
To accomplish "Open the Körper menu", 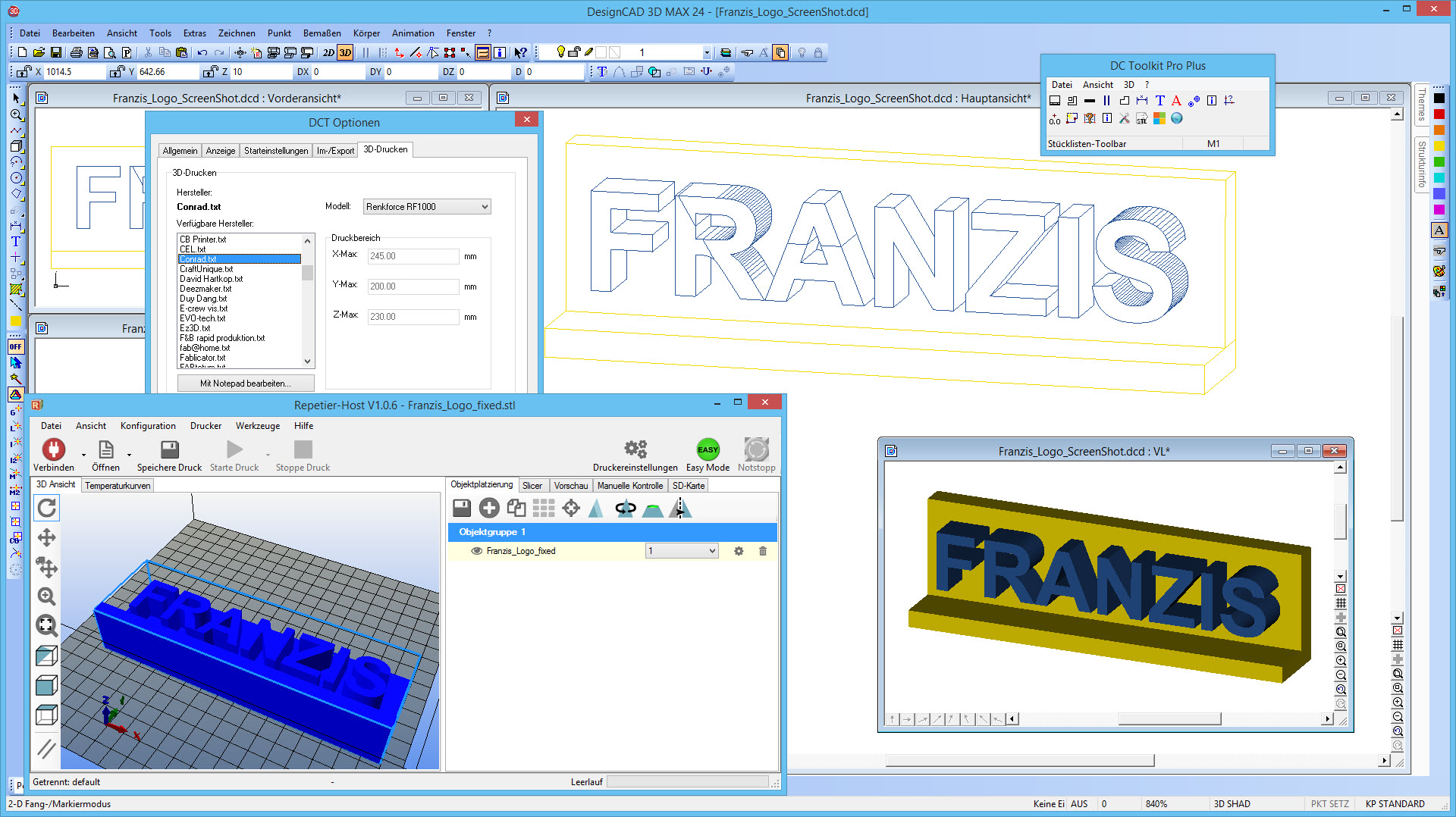I will click(x=366, y=33).
